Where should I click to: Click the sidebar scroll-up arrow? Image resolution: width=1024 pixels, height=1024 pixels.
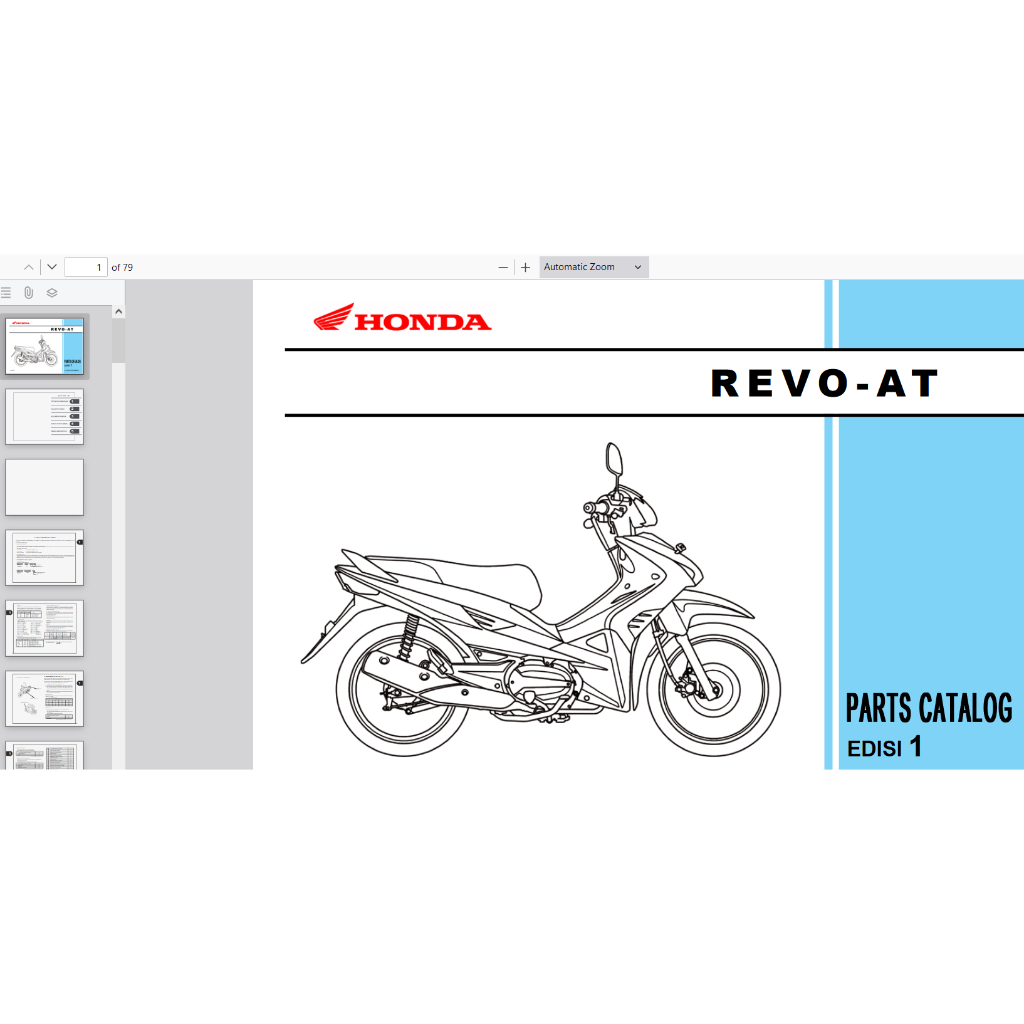pyautogui.click(x=118, y=312)
